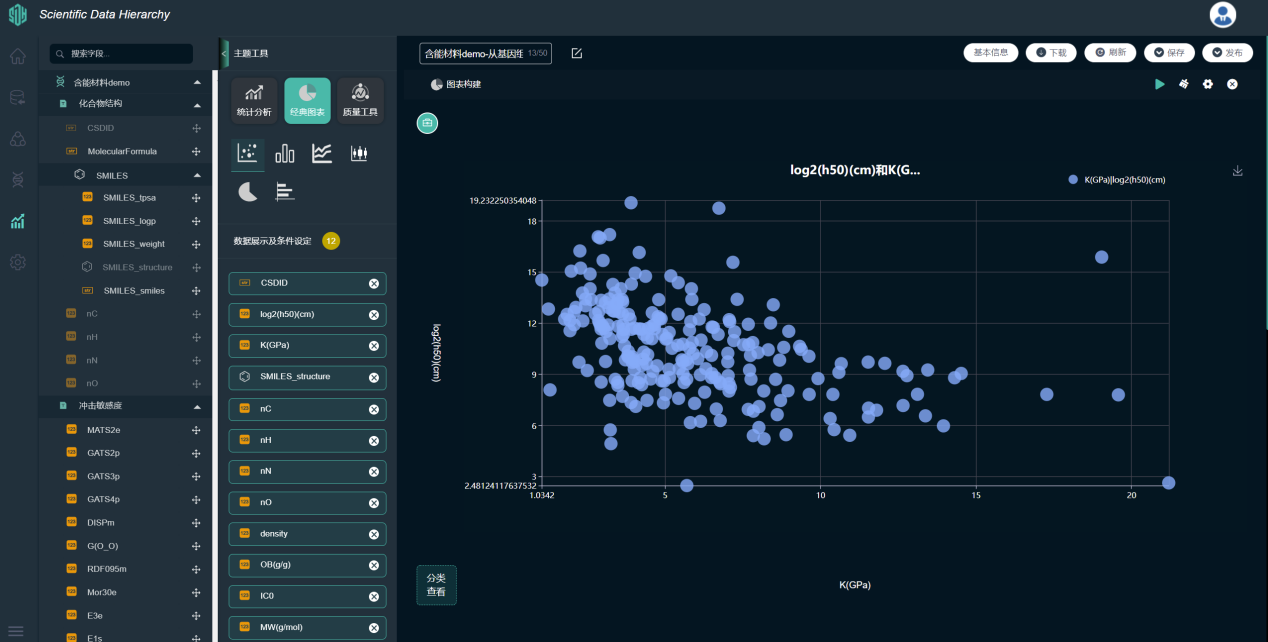
Task: Click the edit title pencil icon
Action: click(577, 53)
